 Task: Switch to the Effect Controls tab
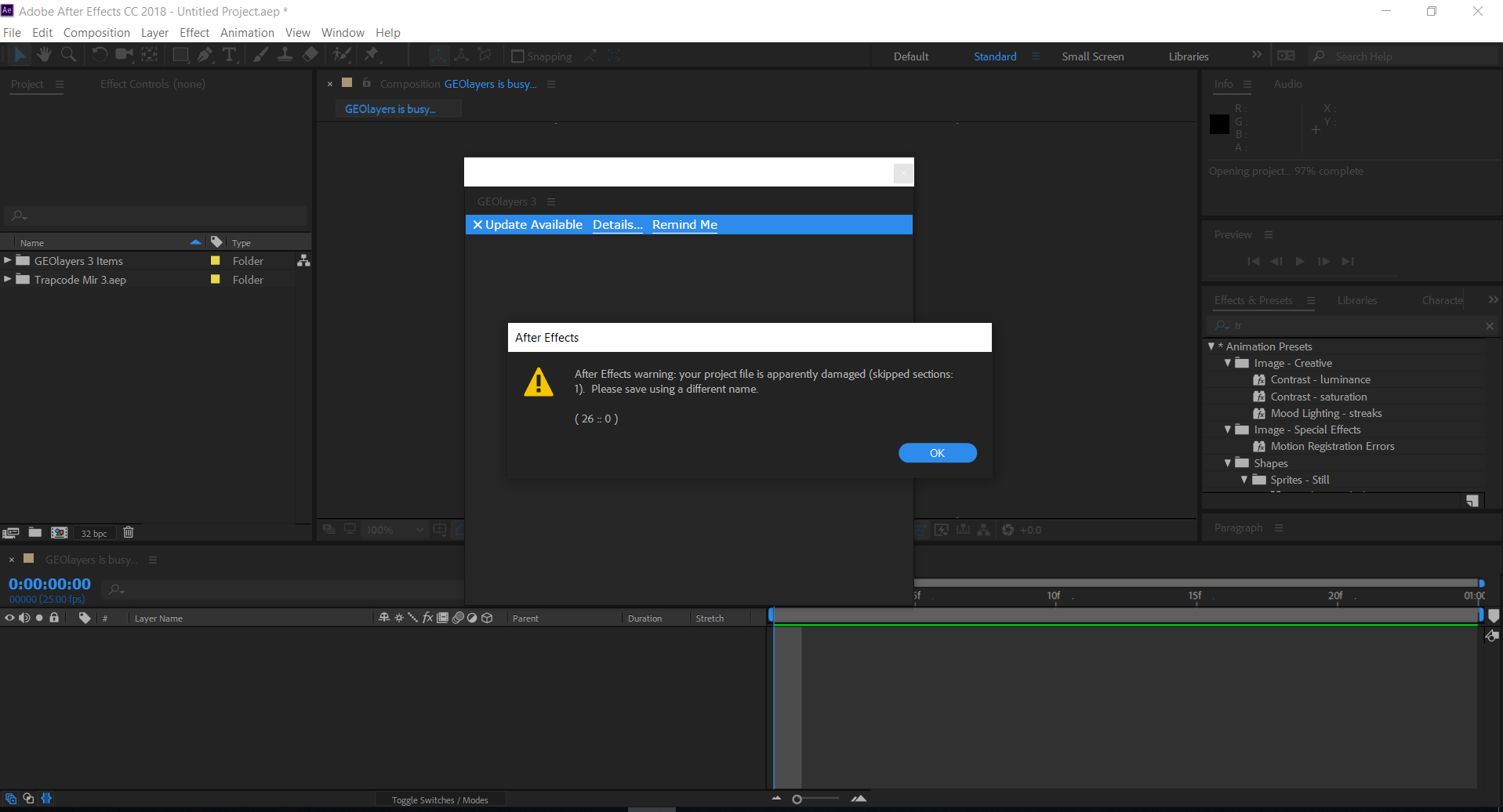pos(153,84)
